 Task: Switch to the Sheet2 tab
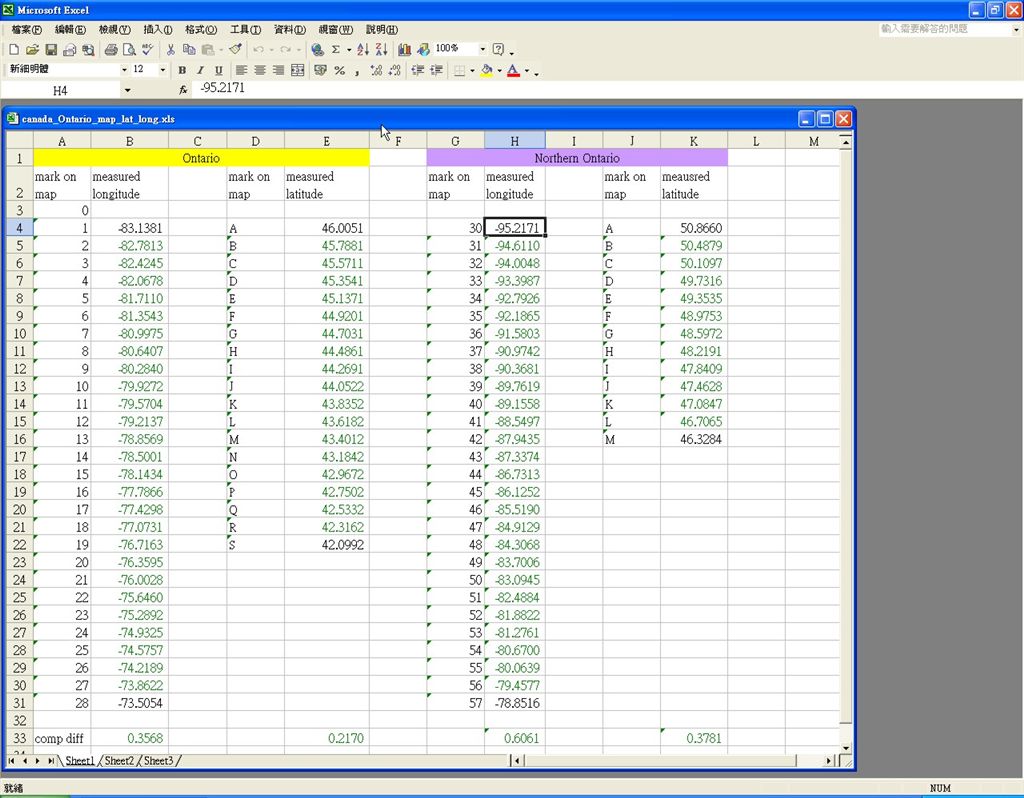tap(119, 761)
